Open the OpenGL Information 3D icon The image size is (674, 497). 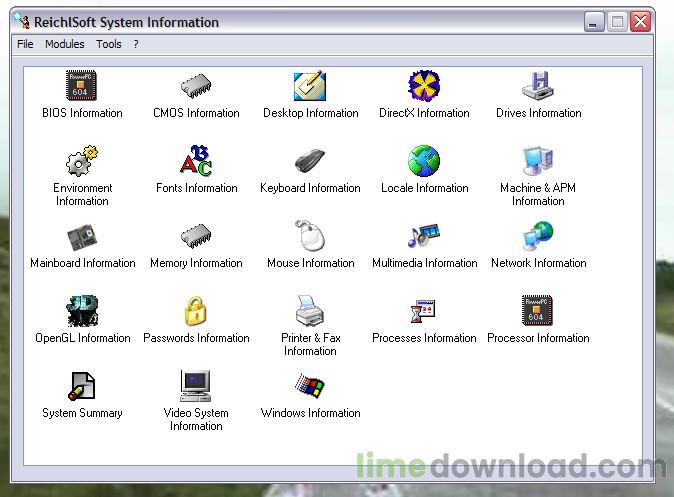tap(82, 311)
